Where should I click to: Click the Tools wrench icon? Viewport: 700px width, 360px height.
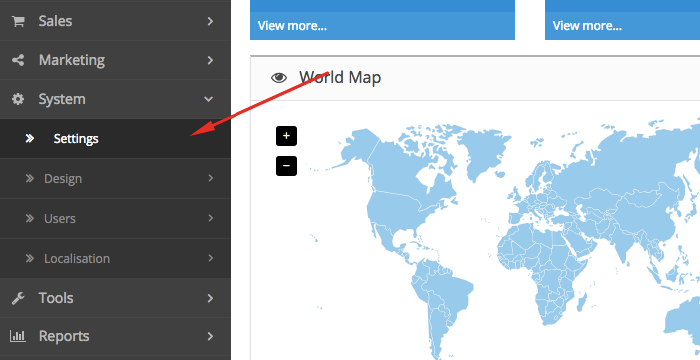[18, 298]
